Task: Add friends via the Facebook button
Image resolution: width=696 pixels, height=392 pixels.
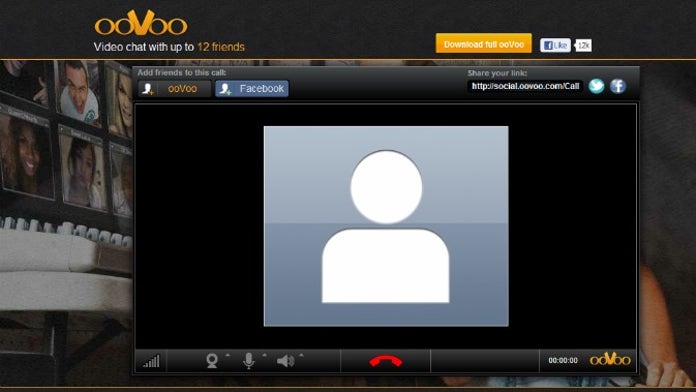Action: tap(252, 89)
